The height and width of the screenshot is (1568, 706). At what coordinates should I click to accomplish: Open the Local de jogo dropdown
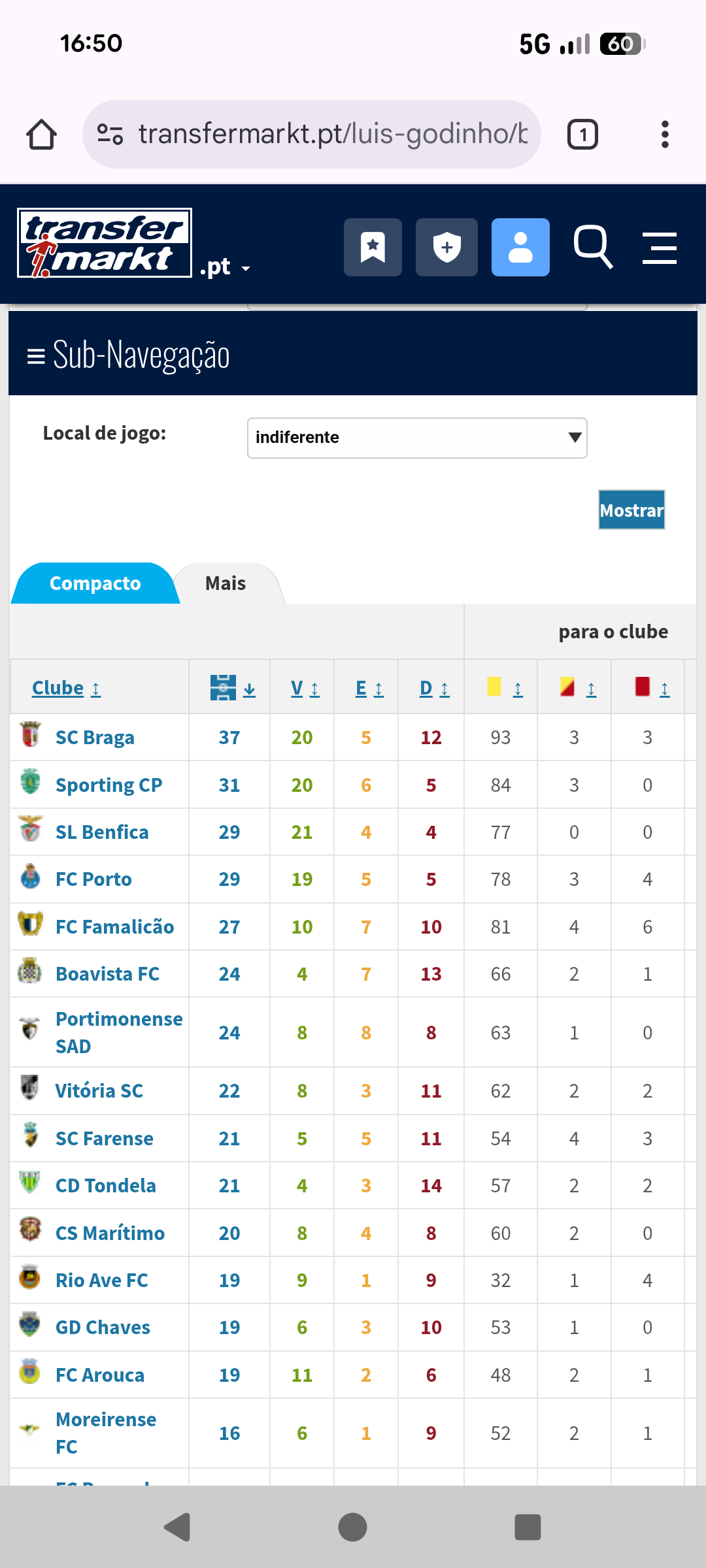[x=417, y=438]
